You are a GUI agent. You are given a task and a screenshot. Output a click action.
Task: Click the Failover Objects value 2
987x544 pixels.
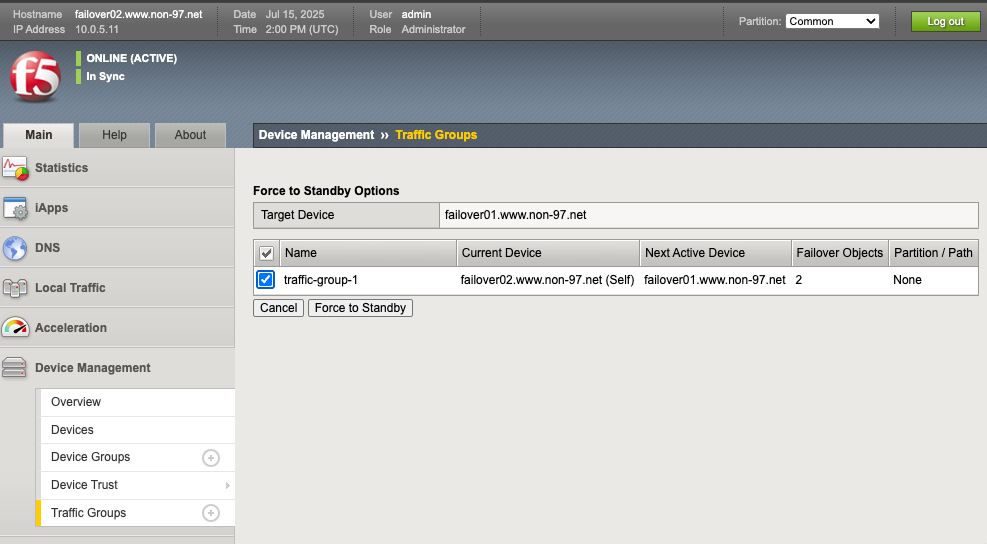[798, 280]
